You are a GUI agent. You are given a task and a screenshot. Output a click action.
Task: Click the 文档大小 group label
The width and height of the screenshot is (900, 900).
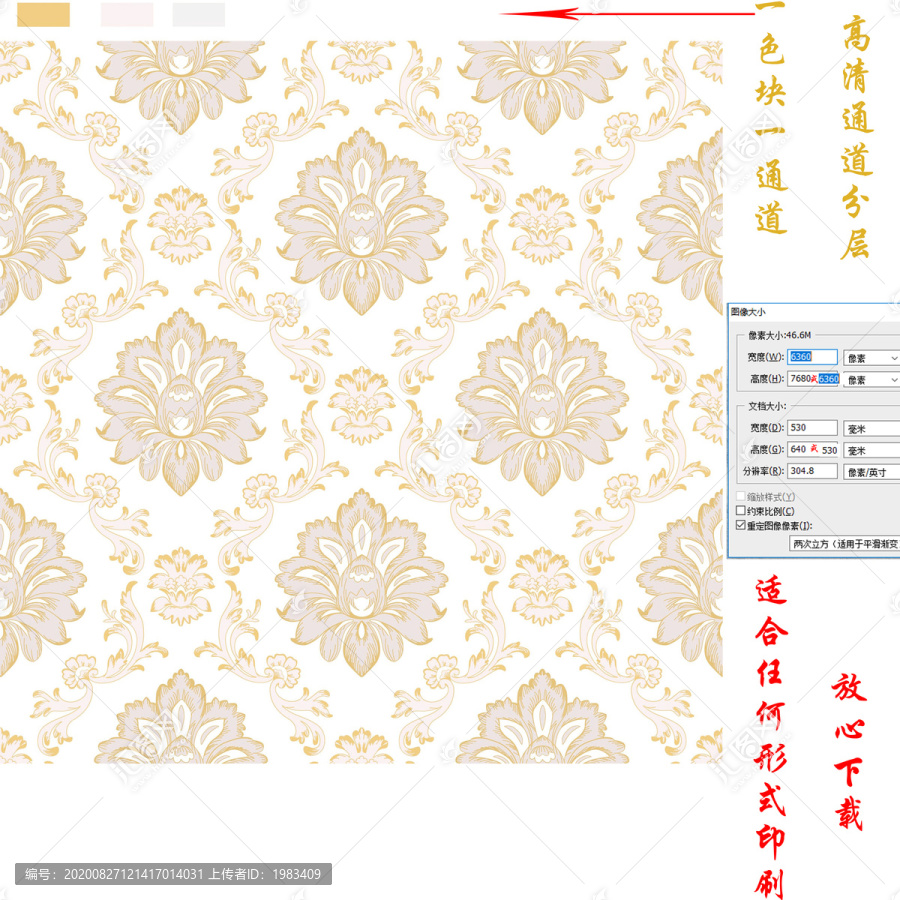click(x=767, y=406)
